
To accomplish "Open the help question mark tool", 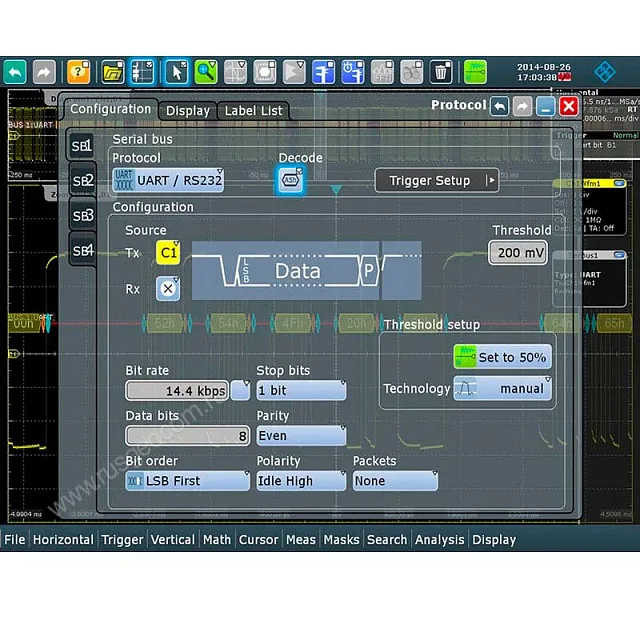I will 78,72.
